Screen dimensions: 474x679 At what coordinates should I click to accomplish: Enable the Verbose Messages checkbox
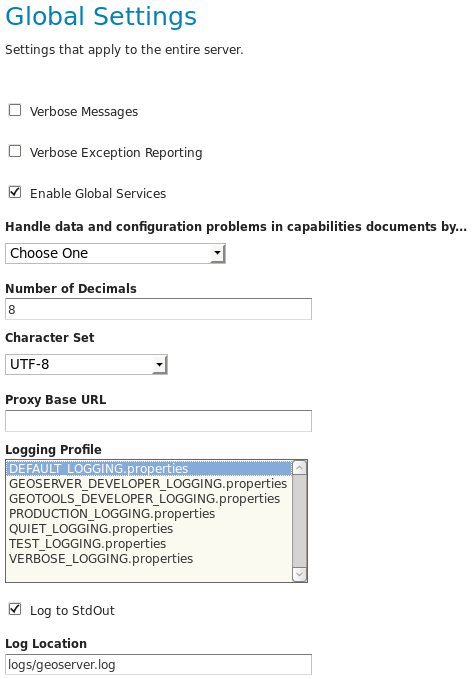[15, 110]
